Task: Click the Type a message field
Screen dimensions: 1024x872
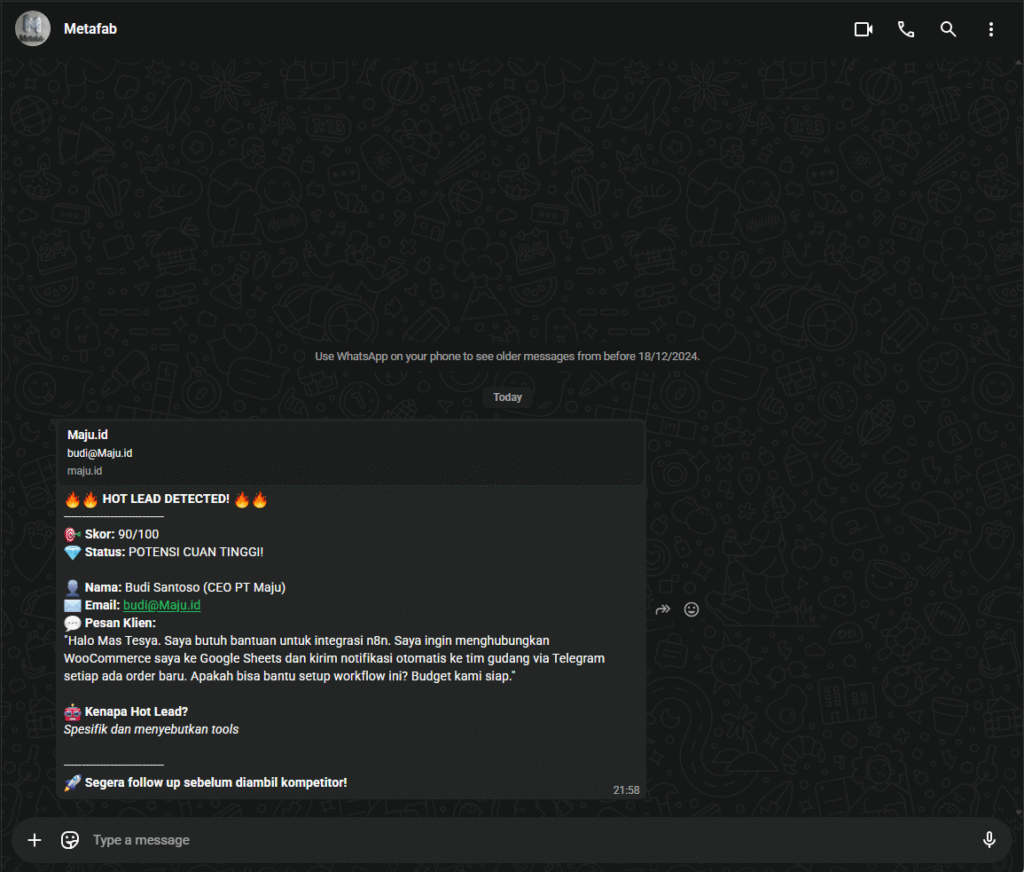Action: tap(500, 840)
